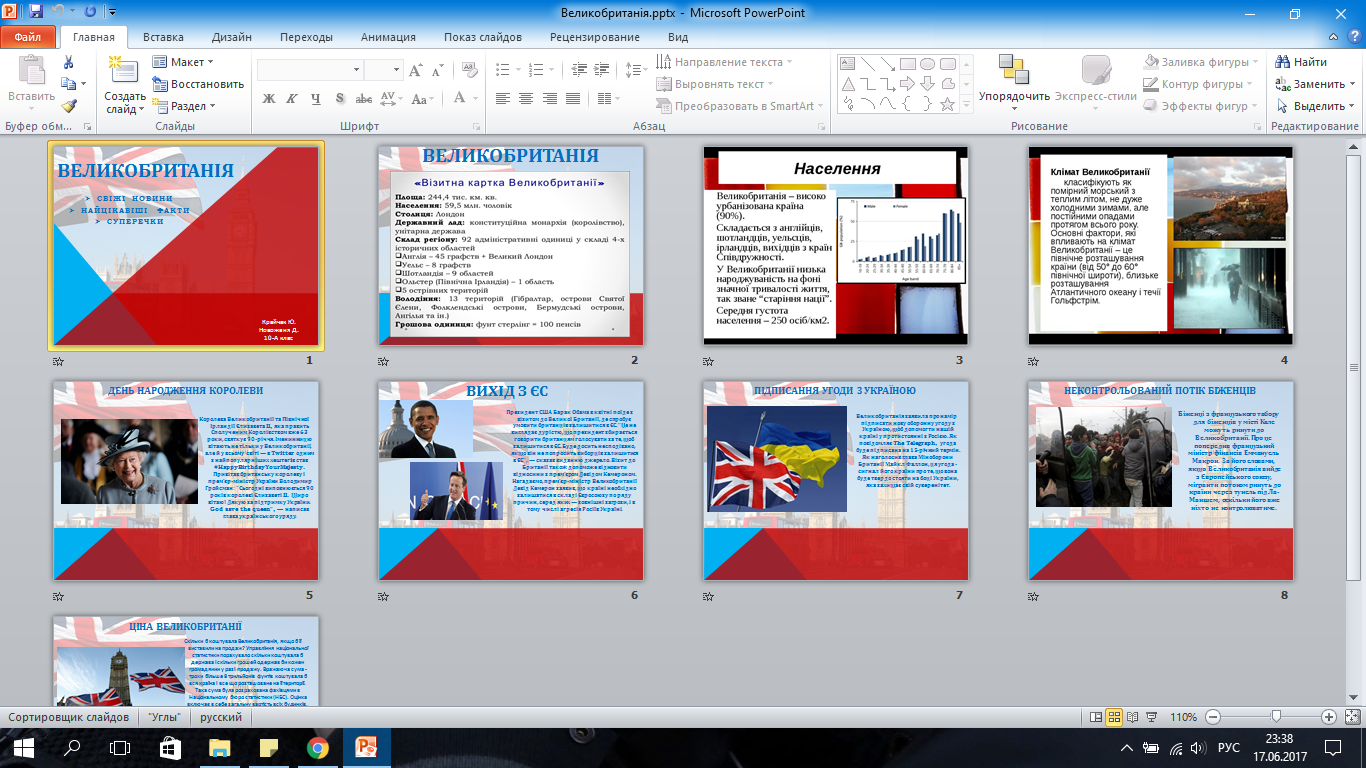Align text to the left
This screenshot has height=768, width=1366.
(x=502, y=98)
